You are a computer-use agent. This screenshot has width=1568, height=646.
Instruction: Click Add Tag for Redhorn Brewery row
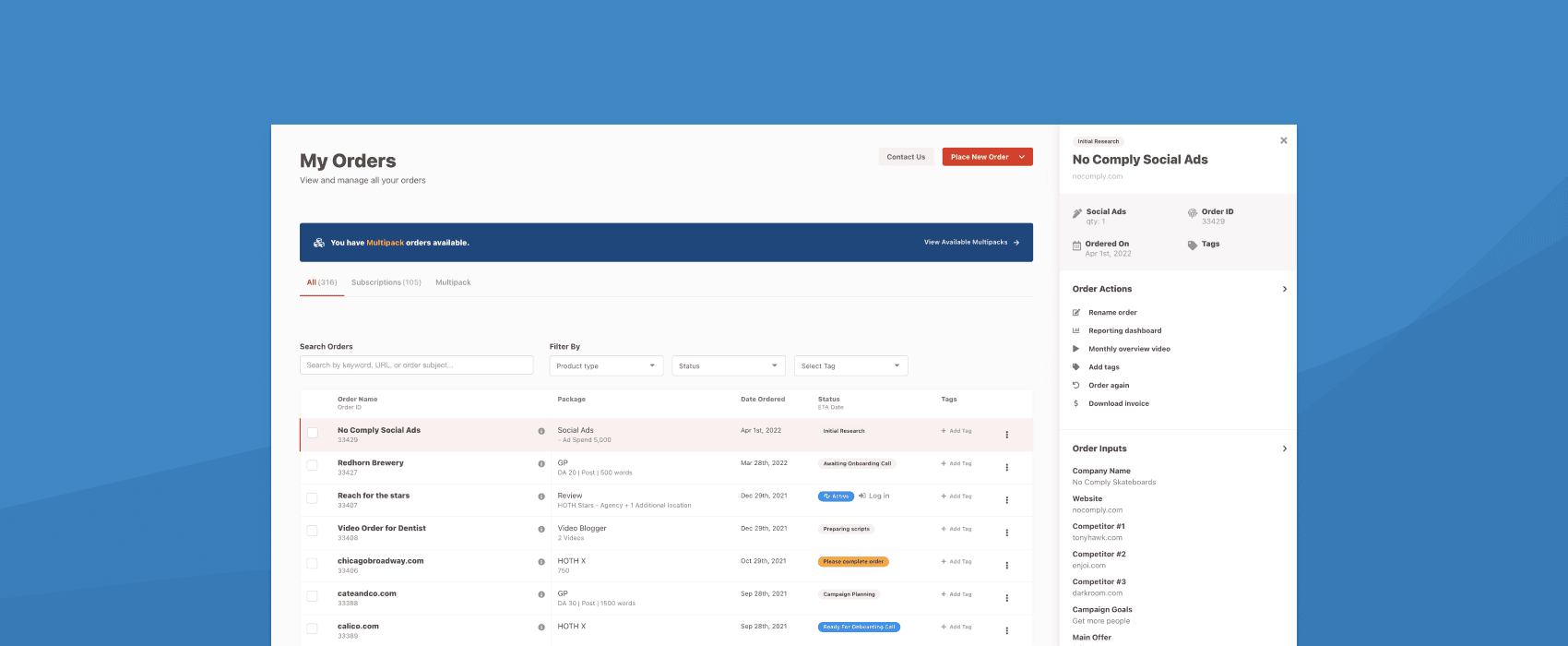pos(956,463)
